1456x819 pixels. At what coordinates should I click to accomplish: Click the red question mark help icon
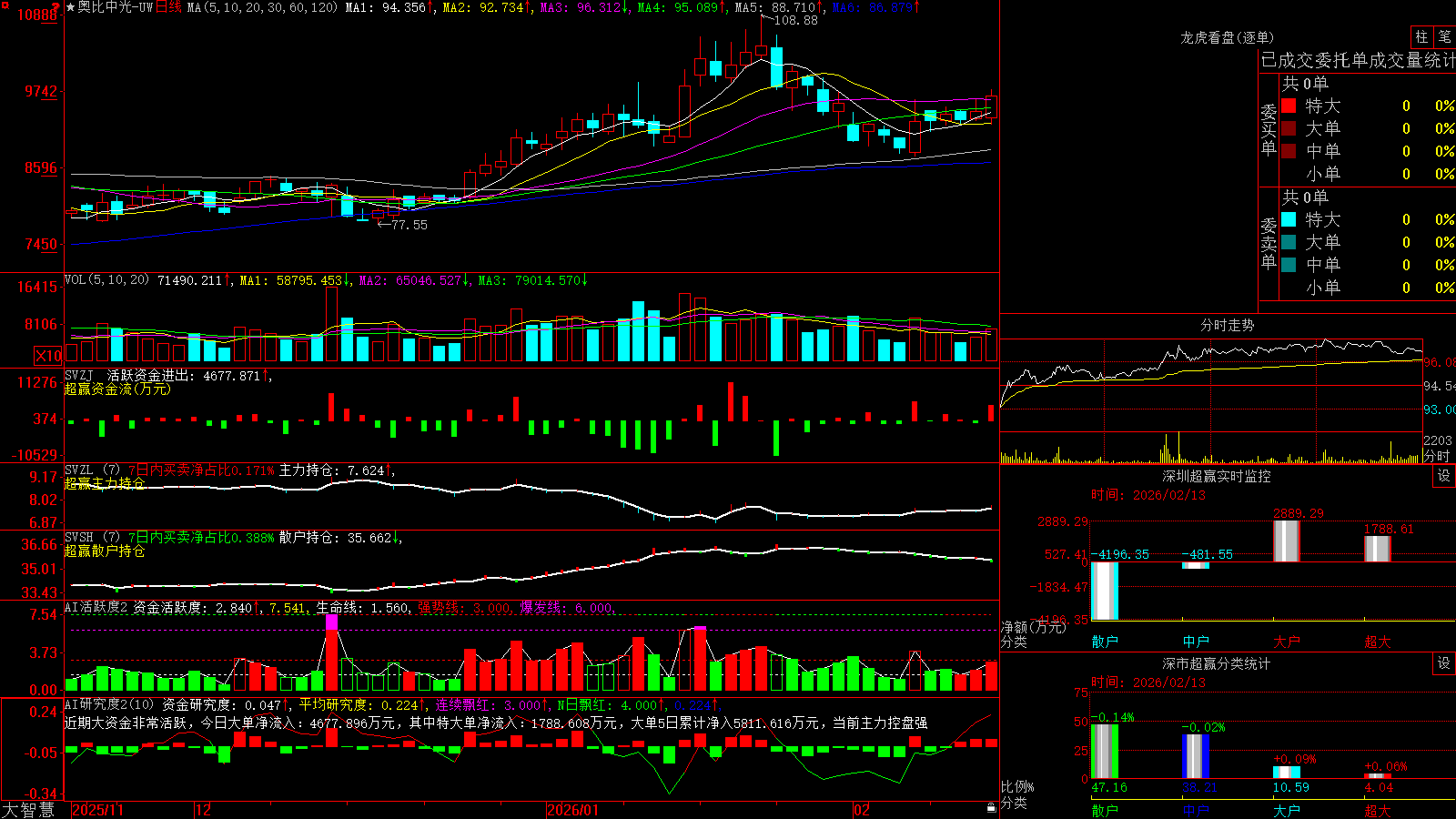tap(57, 7)
